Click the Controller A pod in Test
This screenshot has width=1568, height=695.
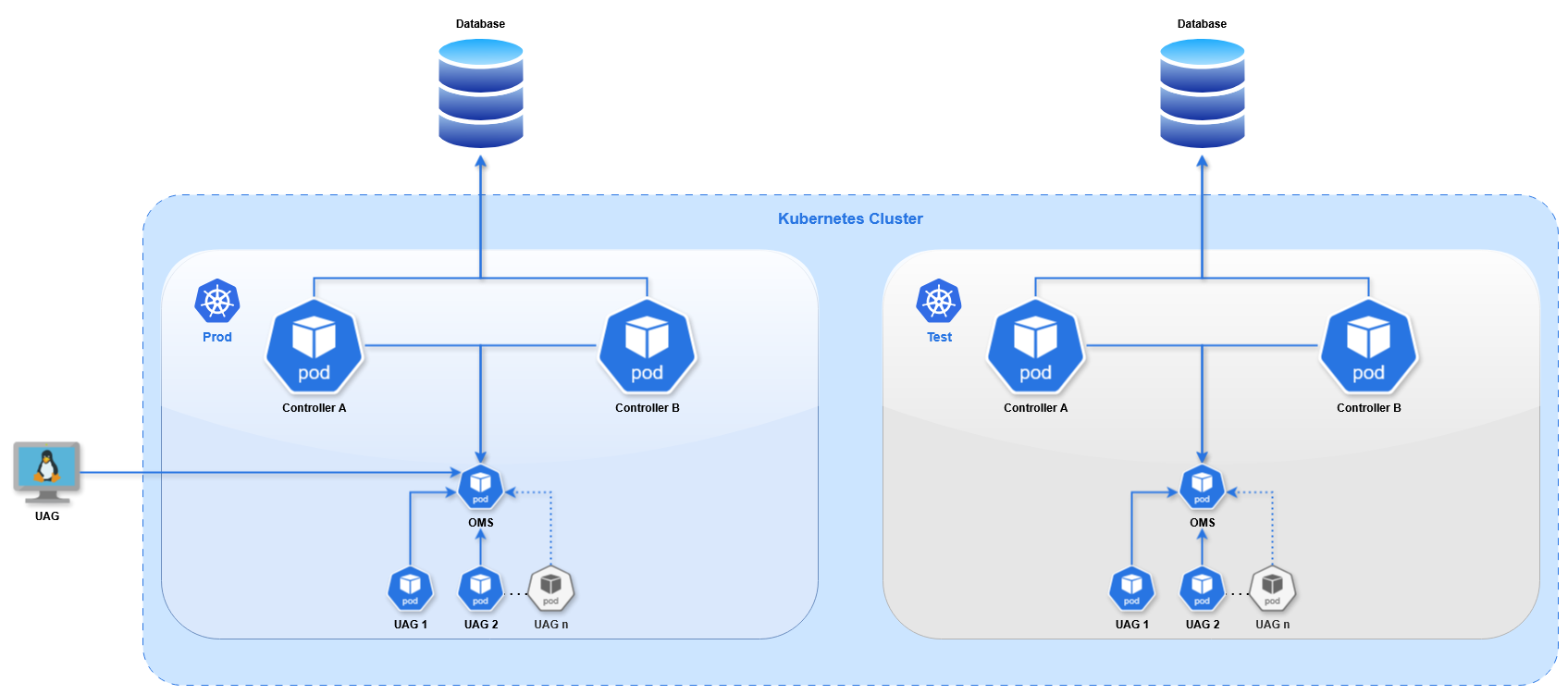1035,347
